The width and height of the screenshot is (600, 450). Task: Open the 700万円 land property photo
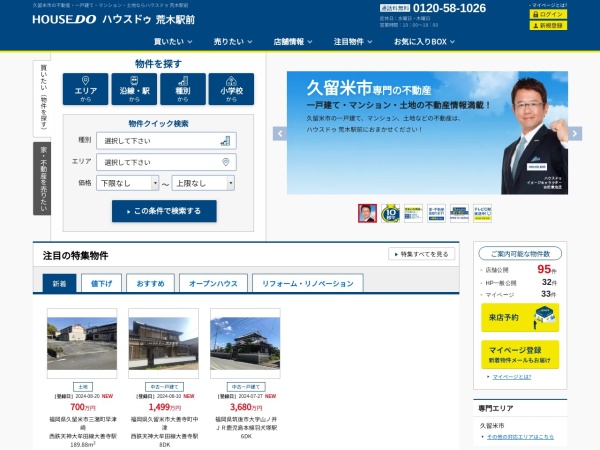[82, 343]
